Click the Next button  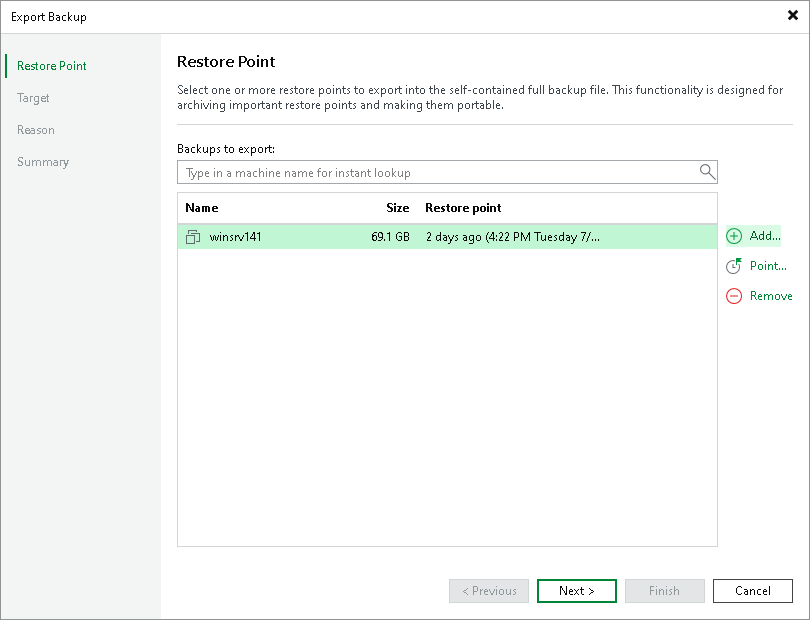coord(577,591)
